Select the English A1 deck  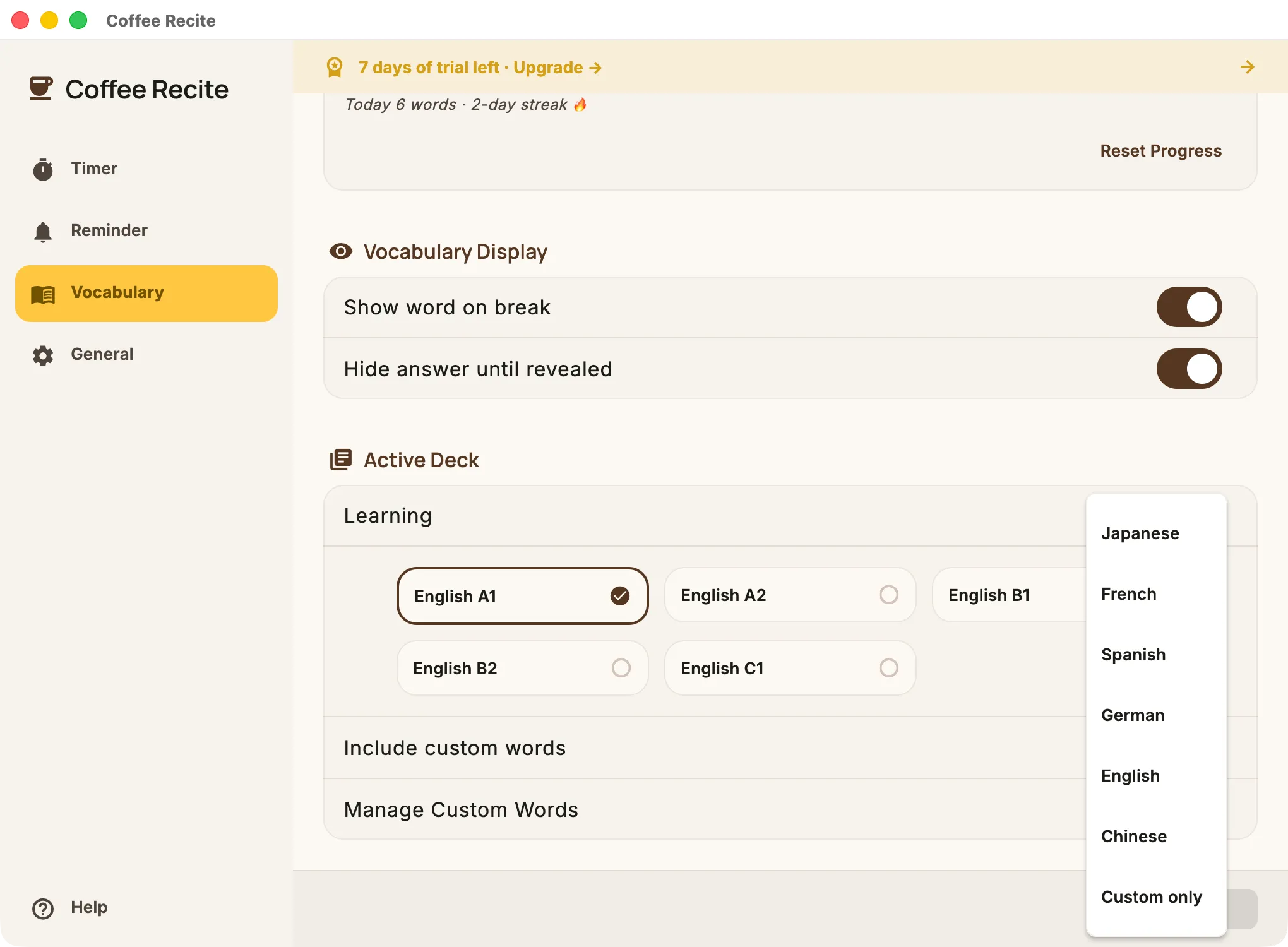pos(522,595)
